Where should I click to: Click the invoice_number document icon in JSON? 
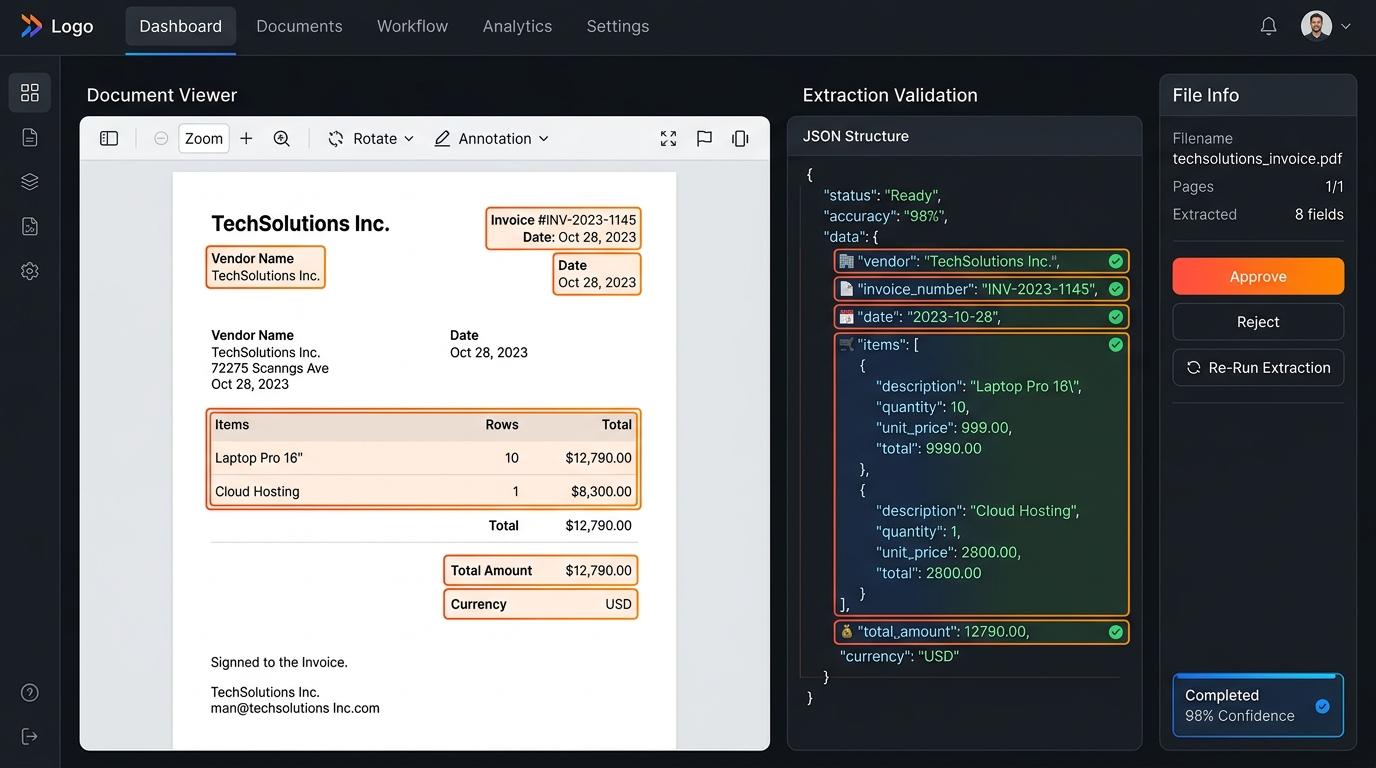pos(847,289)
